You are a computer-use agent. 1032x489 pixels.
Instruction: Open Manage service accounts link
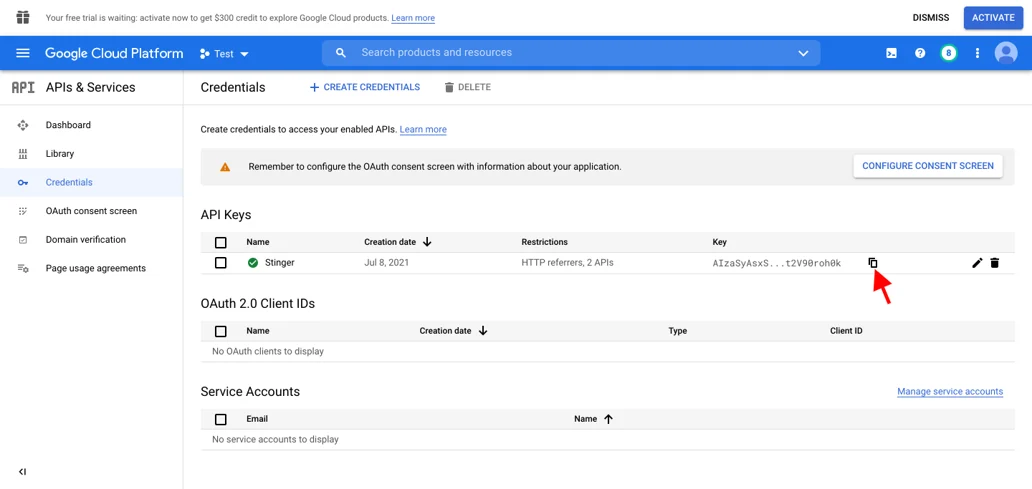950,392
